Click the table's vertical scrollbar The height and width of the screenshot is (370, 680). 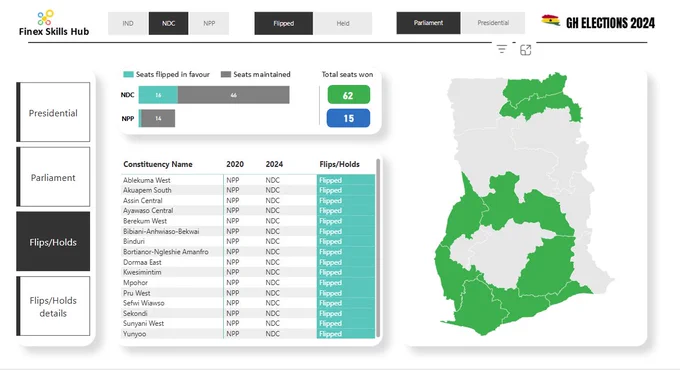coord(378,248)
